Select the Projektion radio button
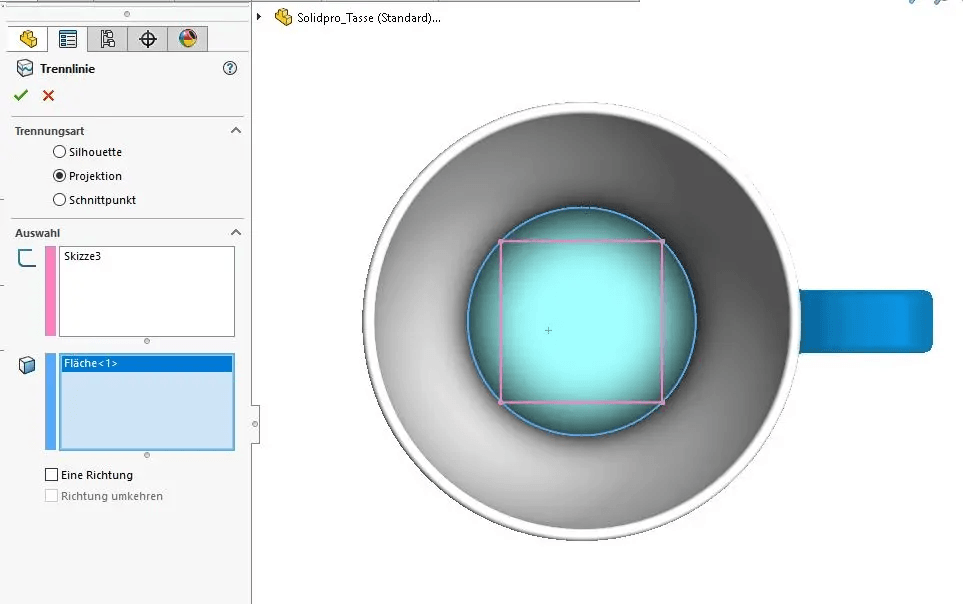Viewport: 963px width, 604px height. (x=59, y=176)
